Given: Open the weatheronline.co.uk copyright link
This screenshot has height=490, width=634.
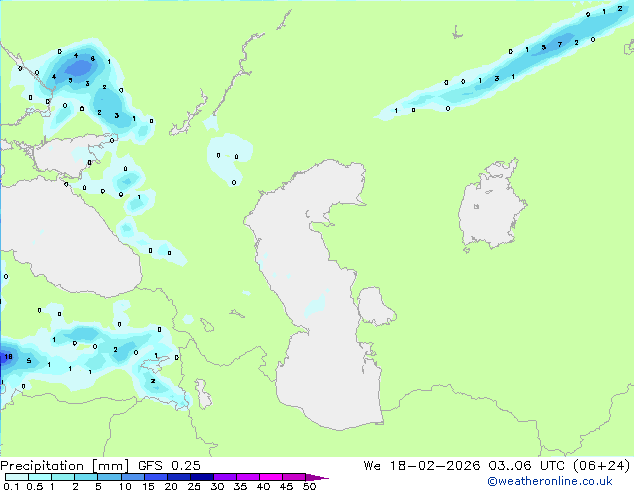Looking at the screenshot, I should coord(550,481).
